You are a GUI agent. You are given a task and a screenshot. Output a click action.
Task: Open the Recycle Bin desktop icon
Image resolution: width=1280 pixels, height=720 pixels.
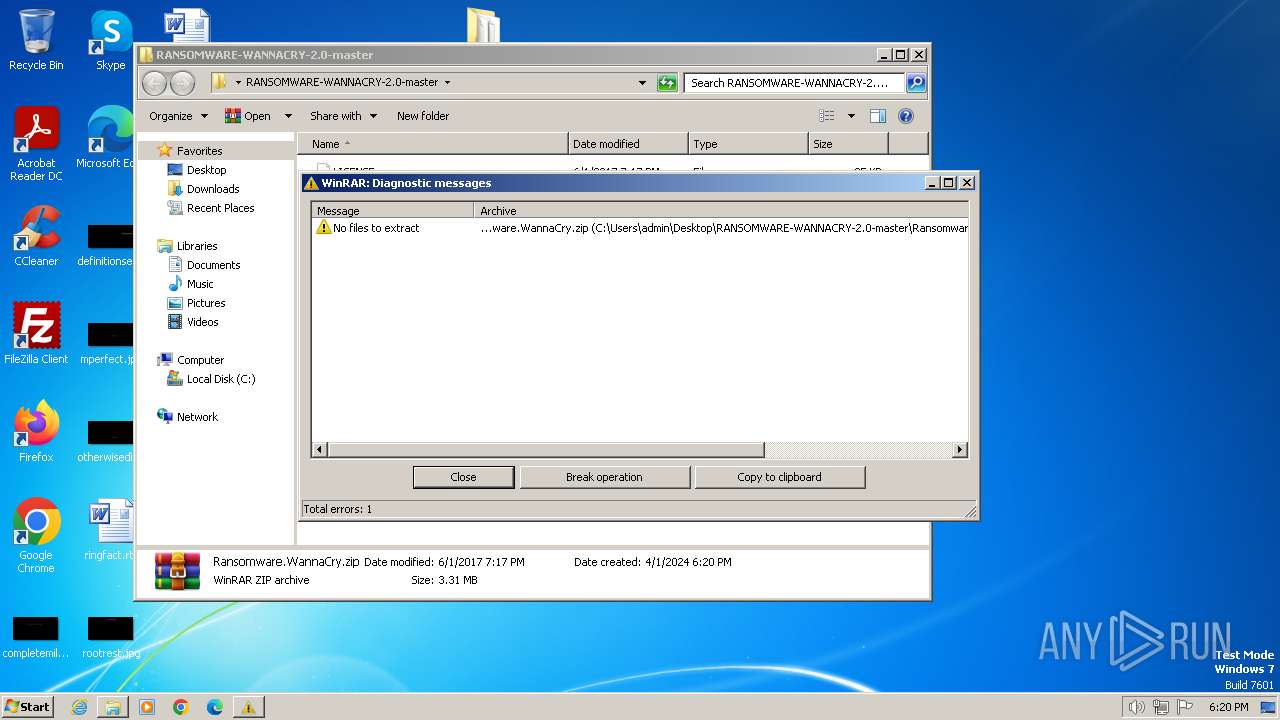tap(36, 40)
